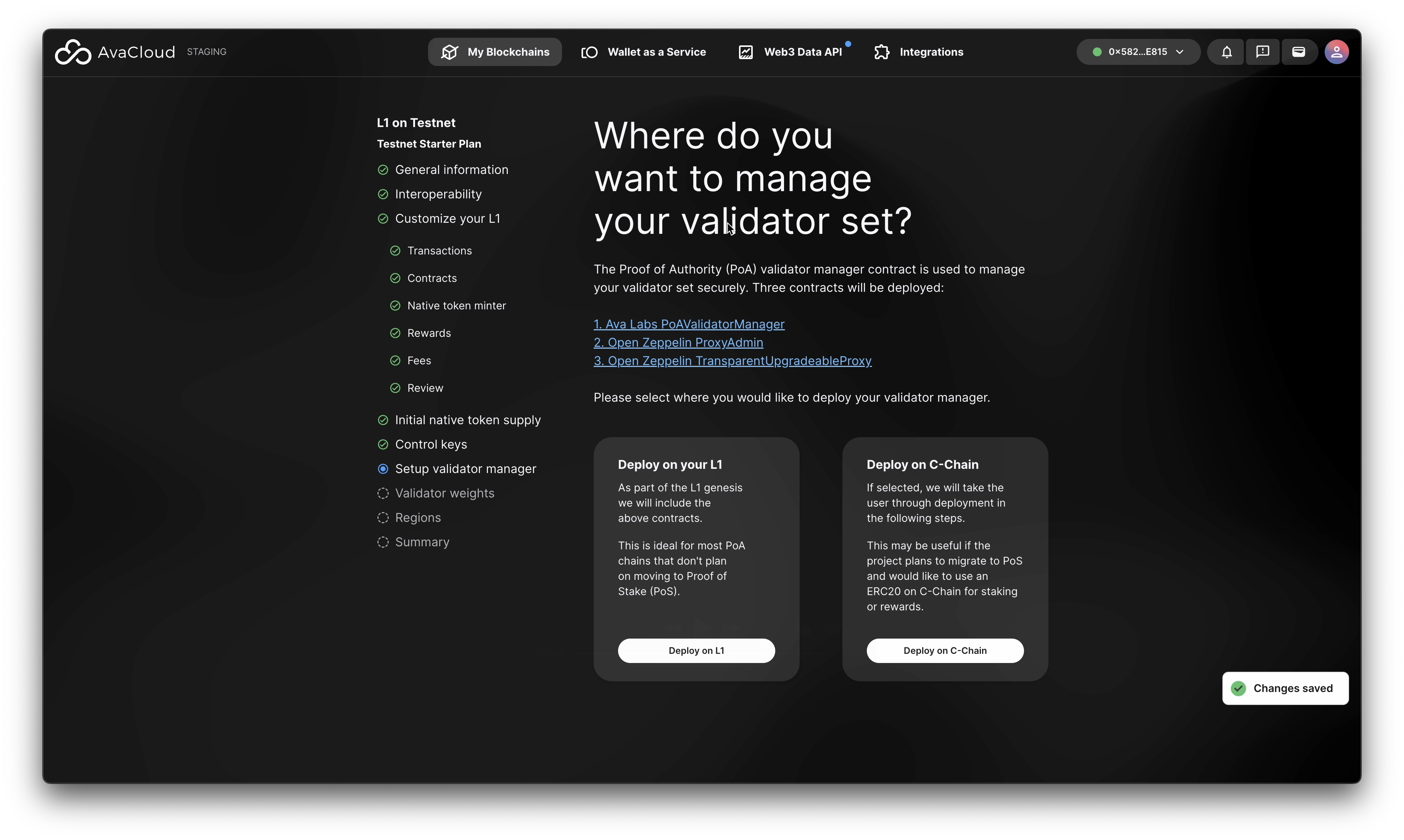The height and width of the screenshot is (840, 1404).
Task: Open the user profile avatar
Action: [x=1336, y=52]
